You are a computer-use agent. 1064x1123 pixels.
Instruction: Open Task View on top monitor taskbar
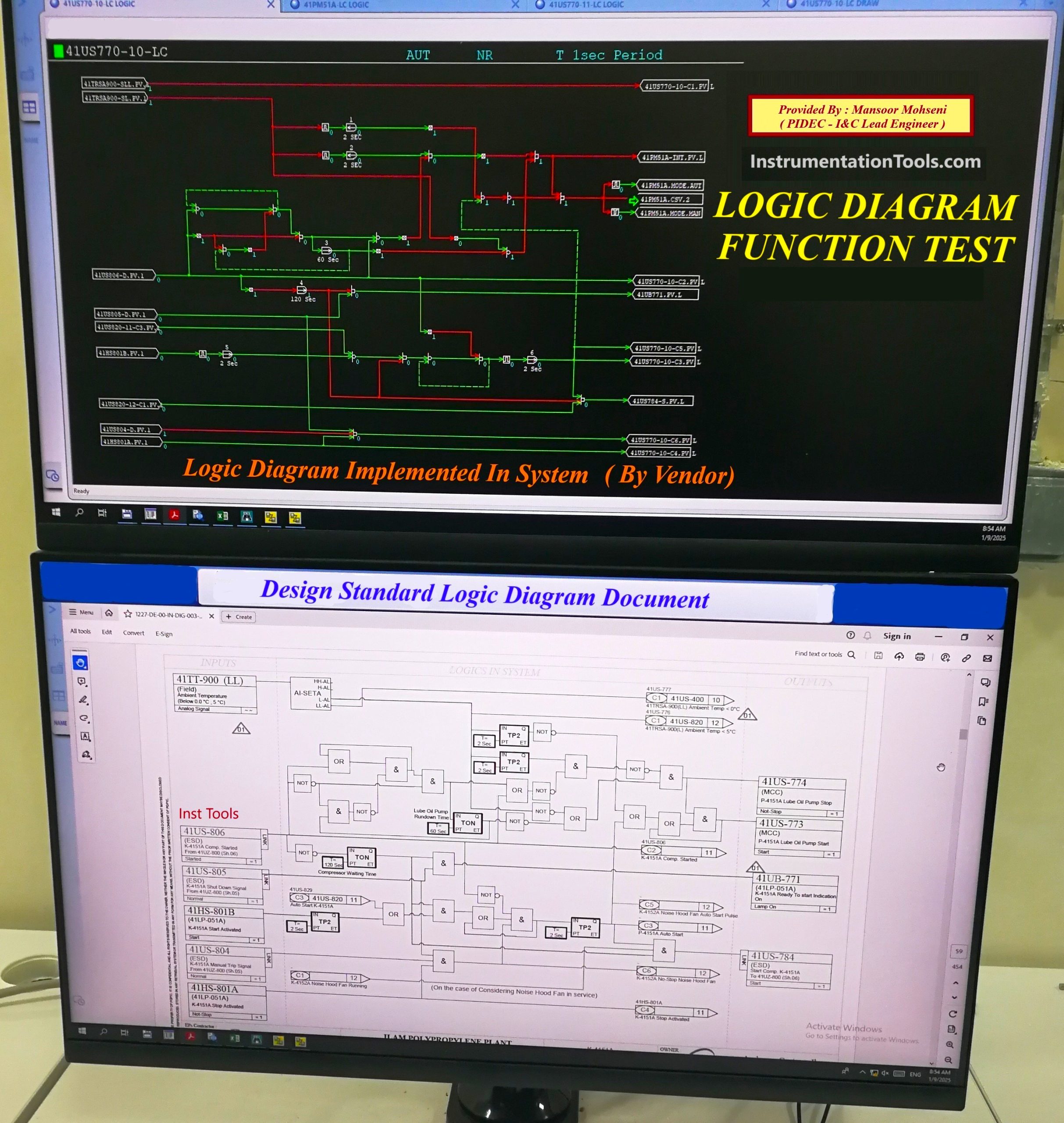point(102,513)
